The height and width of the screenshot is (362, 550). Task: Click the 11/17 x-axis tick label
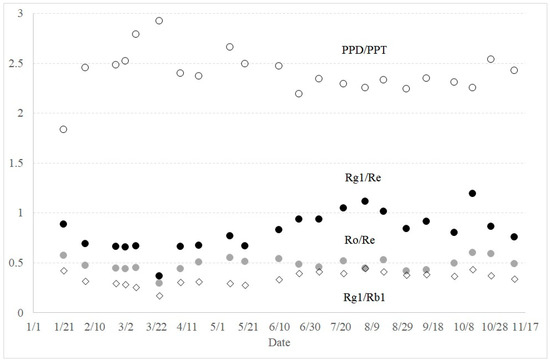525,327
